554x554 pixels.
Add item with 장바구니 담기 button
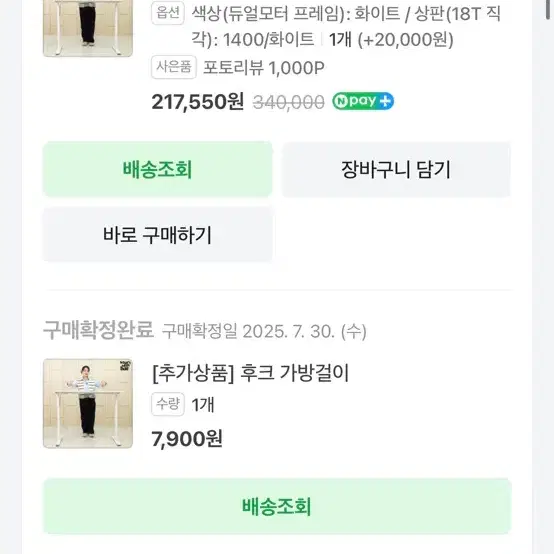[396, 169]
